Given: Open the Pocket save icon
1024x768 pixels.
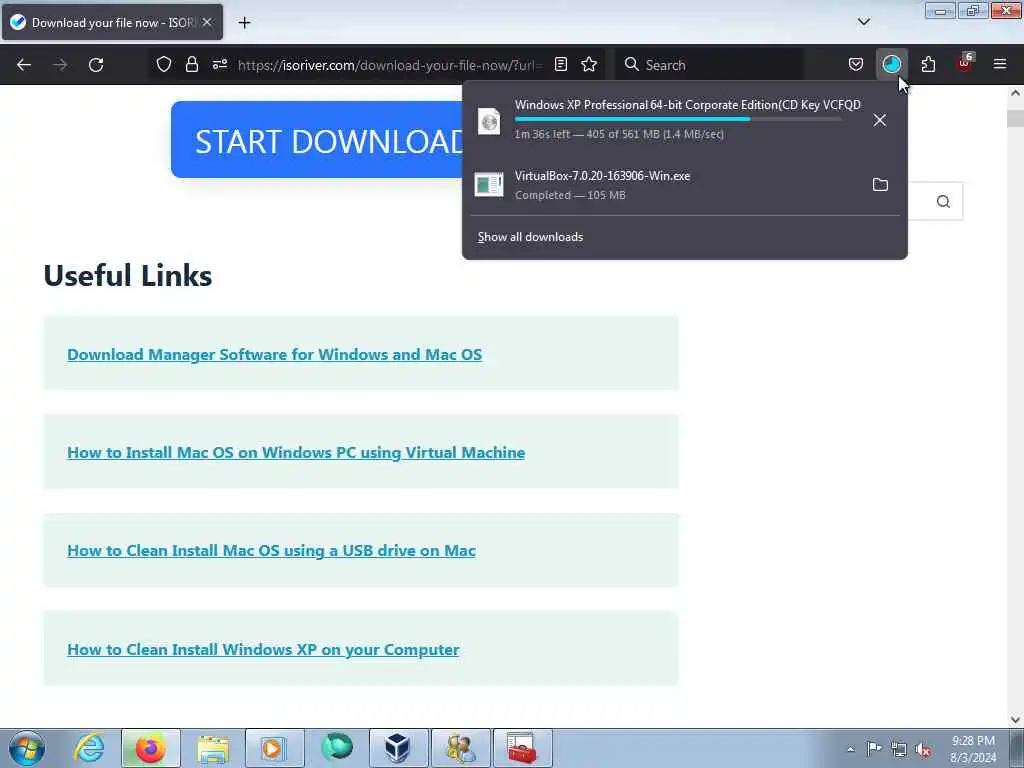Looking at the screenshot, I should (856, 64).
